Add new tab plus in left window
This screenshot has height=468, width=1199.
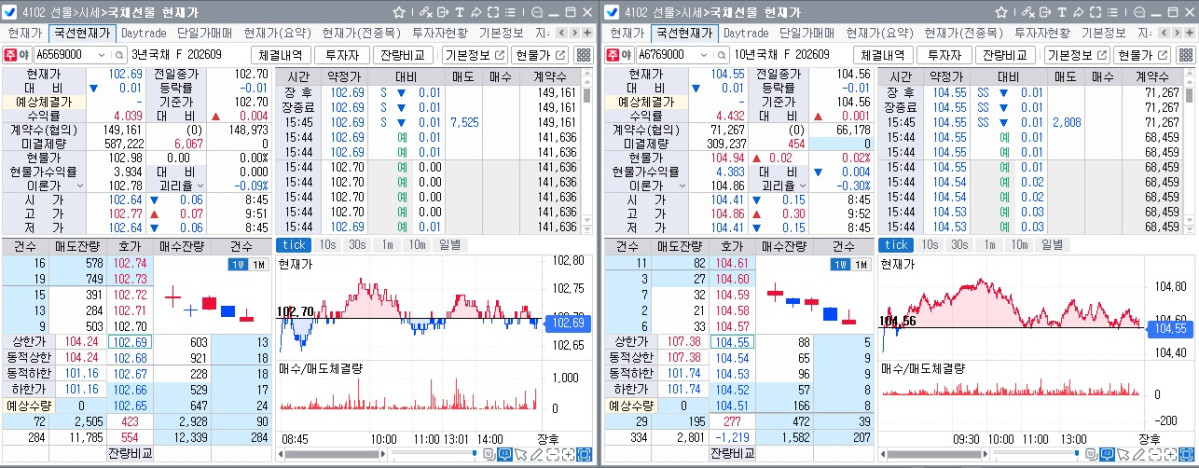click(x=587, y=33)
